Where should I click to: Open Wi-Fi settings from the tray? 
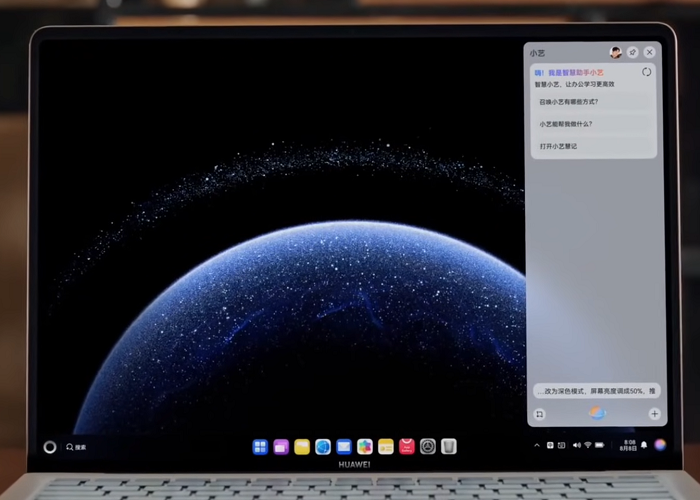point(588,445)
